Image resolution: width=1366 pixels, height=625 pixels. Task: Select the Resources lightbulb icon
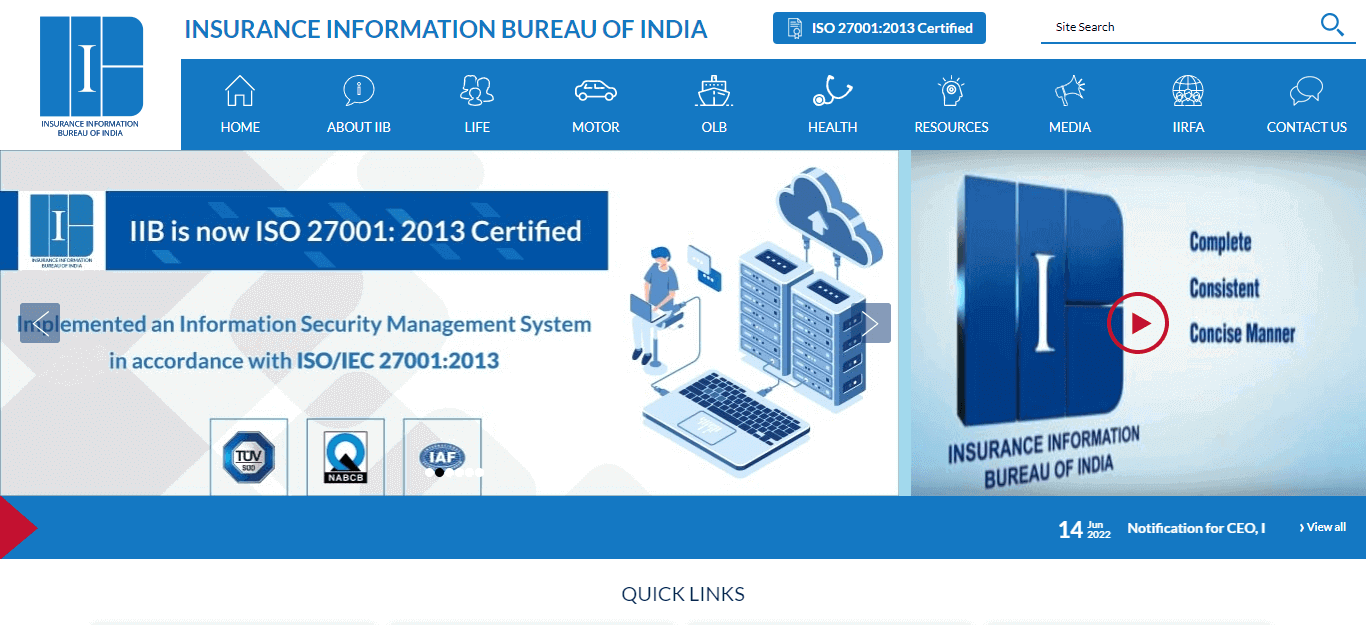coord(951,90)
